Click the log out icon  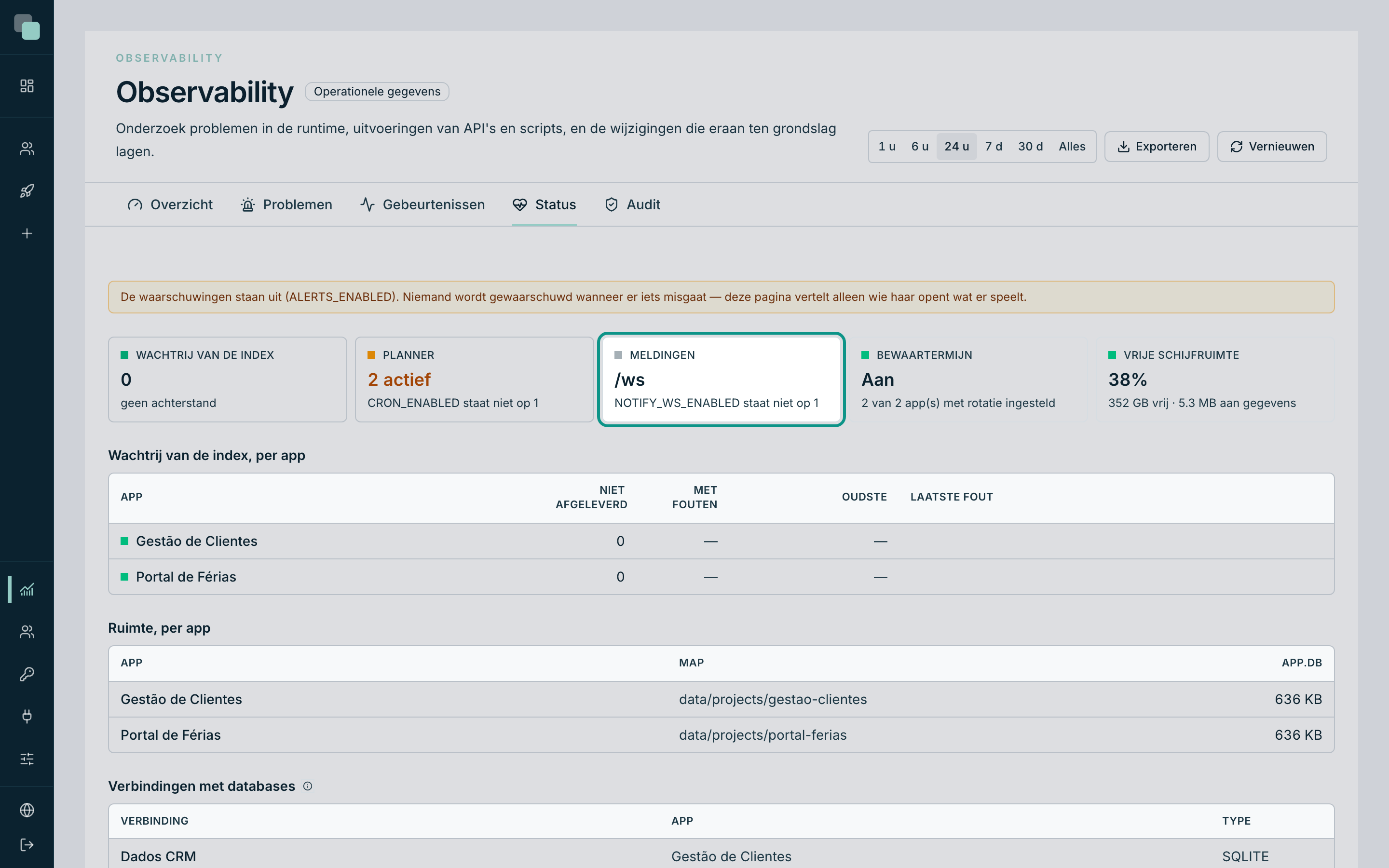[27, 845]
